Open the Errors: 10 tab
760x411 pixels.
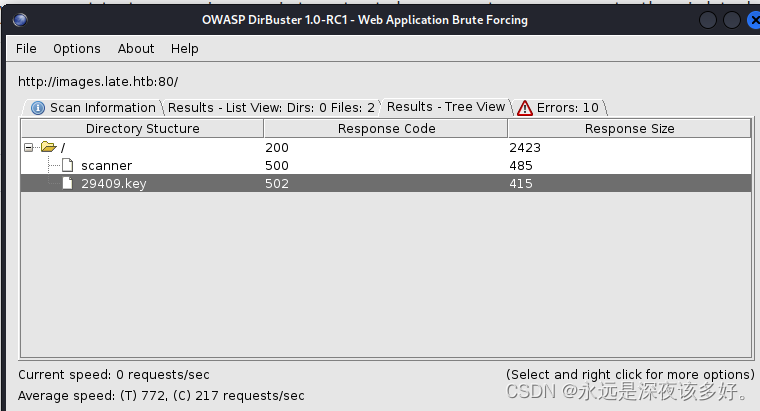(x=558, y=107)
